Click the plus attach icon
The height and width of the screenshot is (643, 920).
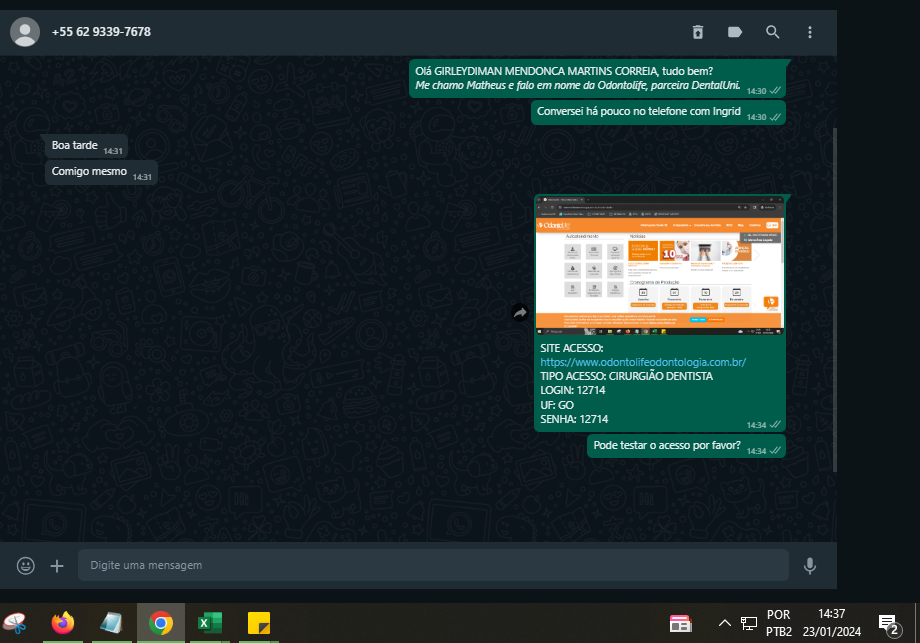coord(57,566)
